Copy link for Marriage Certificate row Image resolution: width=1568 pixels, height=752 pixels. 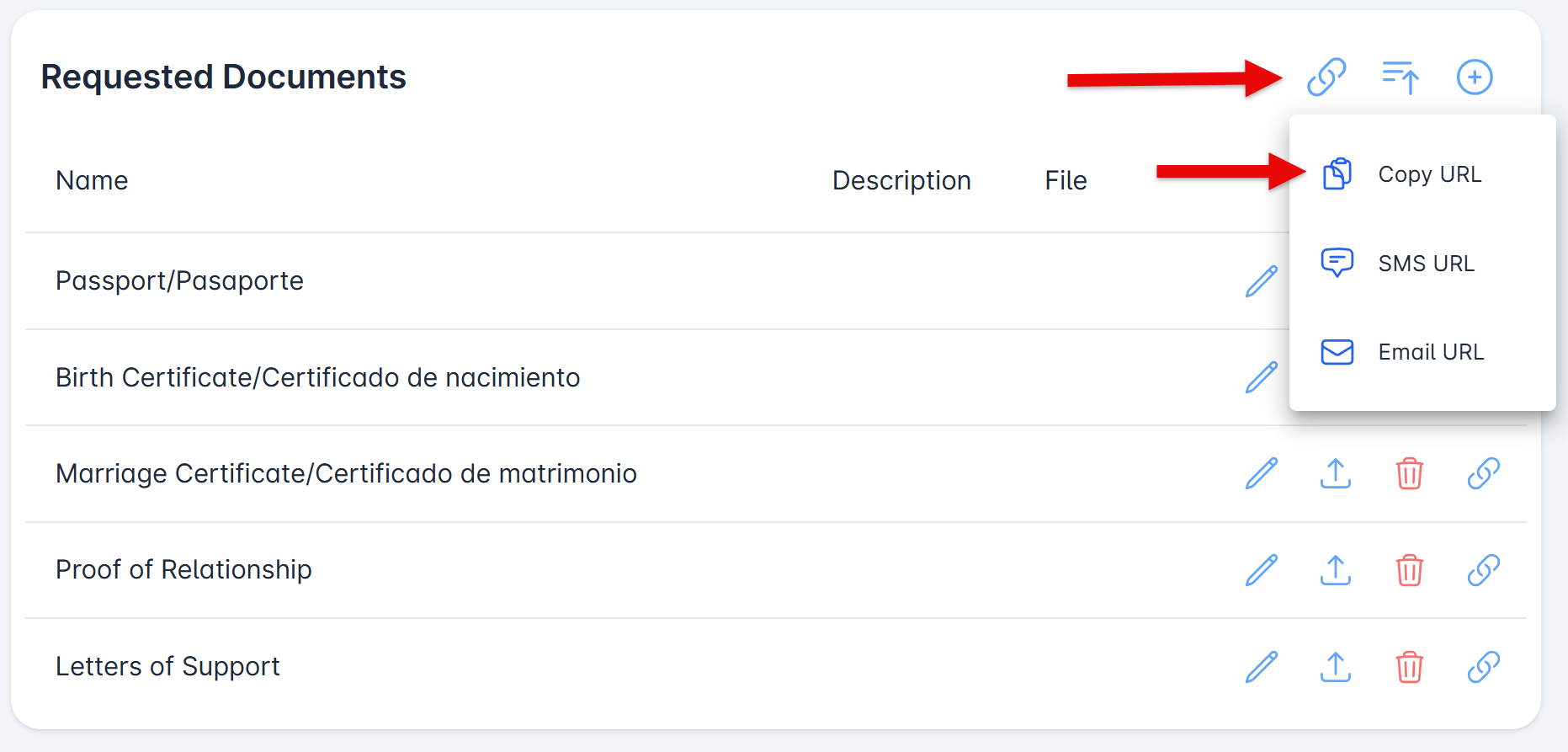1483,473
